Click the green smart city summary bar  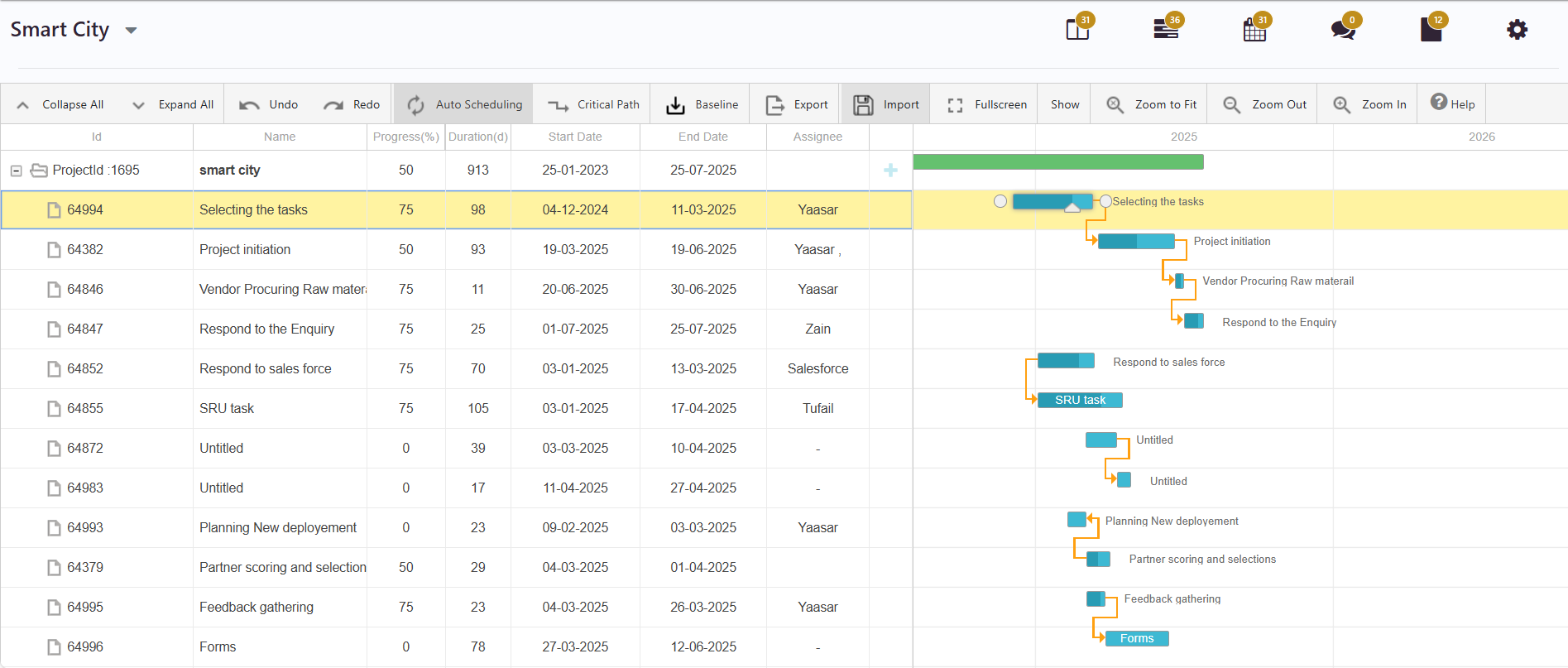click(x=1058, y=161)
